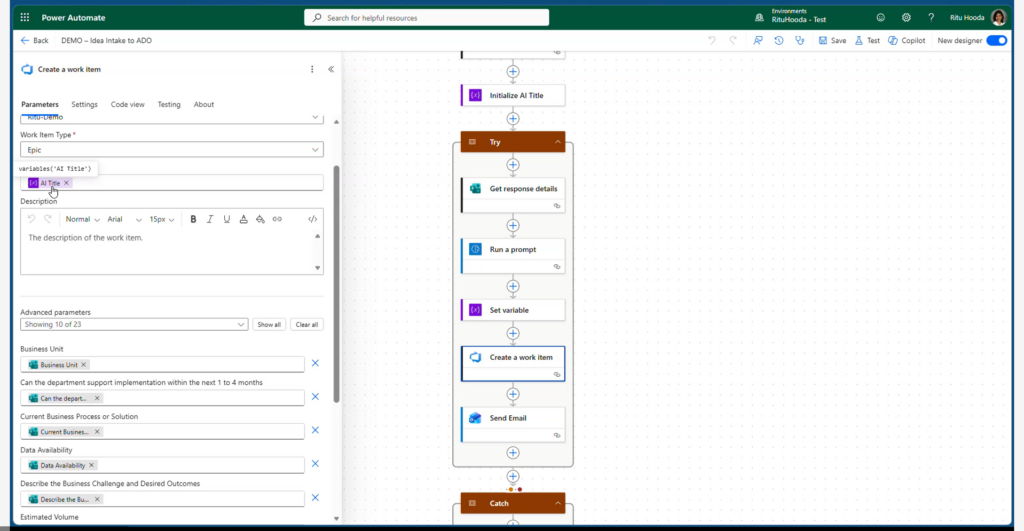Screen dimensions: 1024x531
Task: Collapse the Try scope block
Action: coord(556,142)
